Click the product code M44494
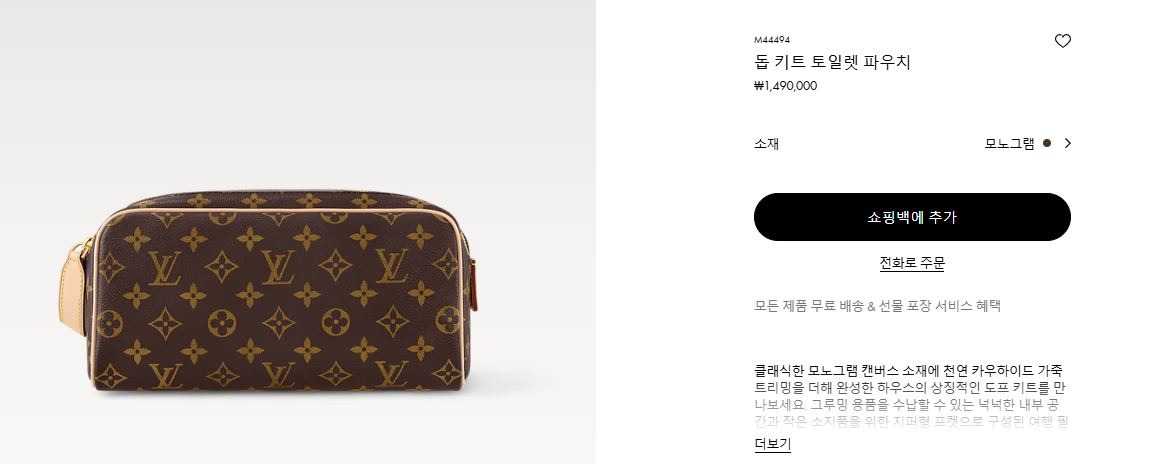The height and width of the screenshot is (464, 1161). tap(772, 40)
